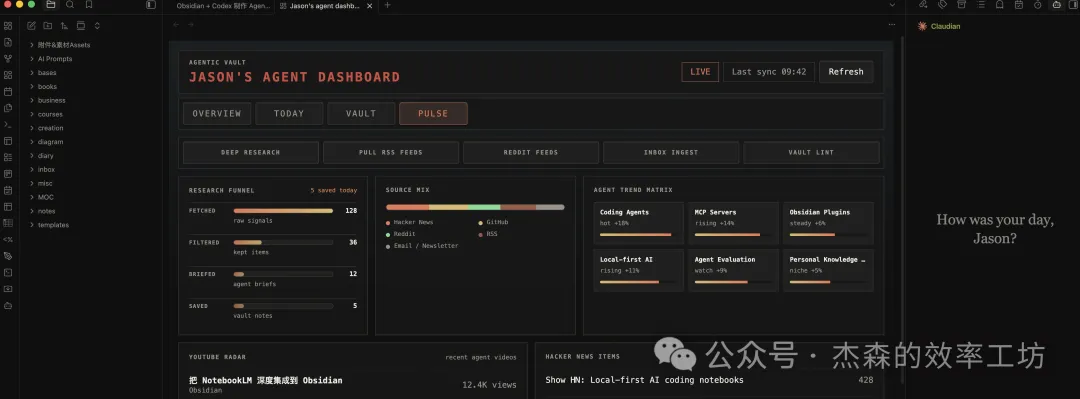Image resolution: width=1080 pixels, height=399 pixels.
Task: Switch to Obsidian + Codex tab
Action: pos(223,6)
